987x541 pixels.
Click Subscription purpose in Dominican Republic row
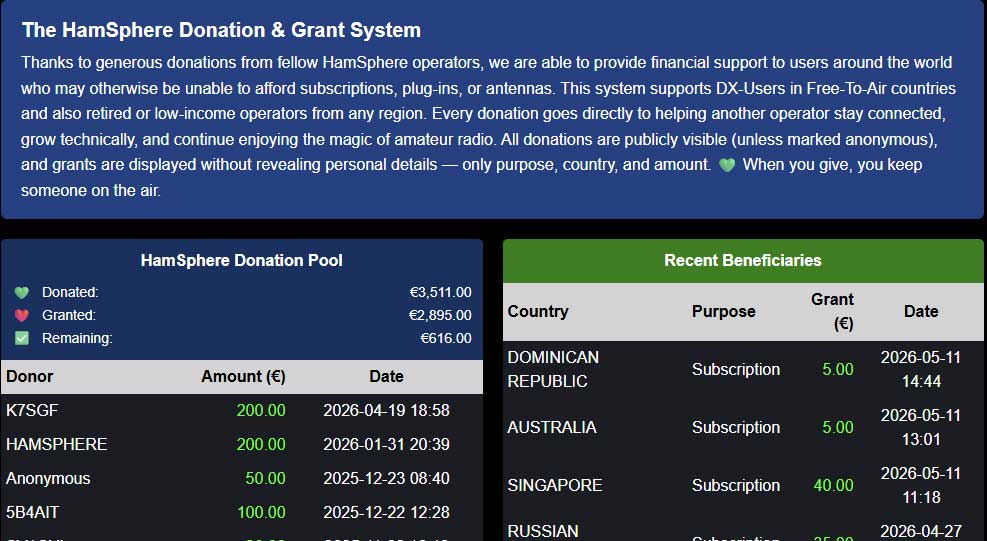click(736, 370)
